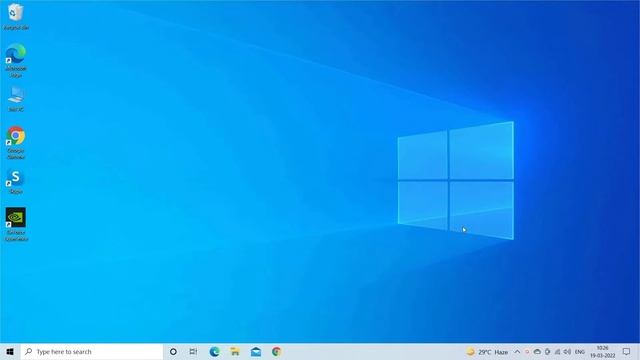Select the Google Chrome desktop shortcut
The image size is (640, 360).
point(16,142)
